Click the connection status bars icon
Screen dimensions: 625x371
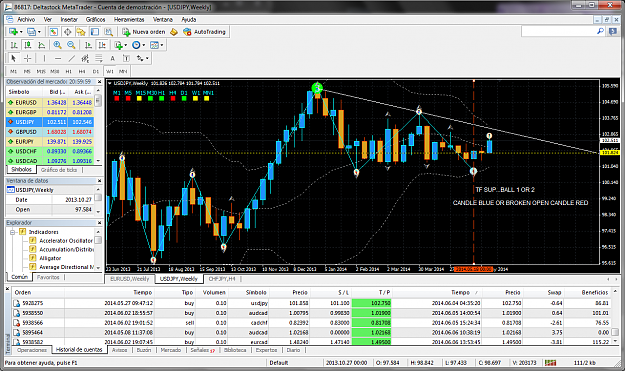tap(550, 363)
